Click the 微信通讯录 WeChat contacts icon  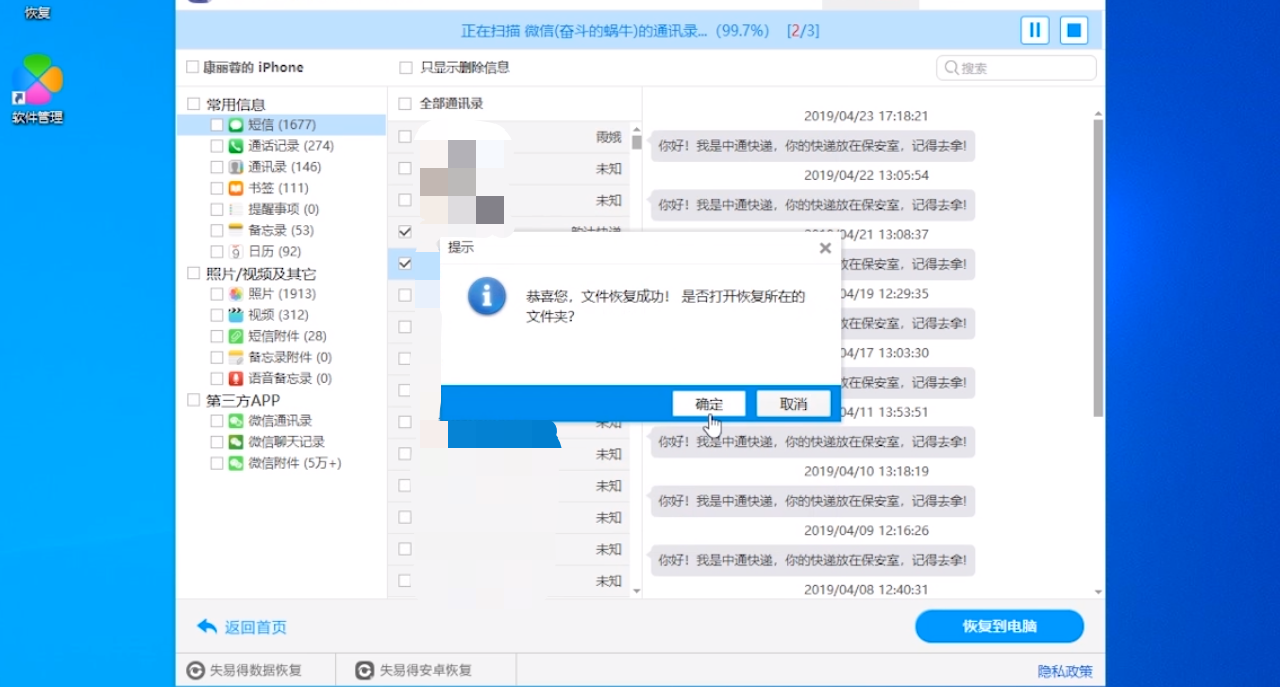[x=236, y=421]
